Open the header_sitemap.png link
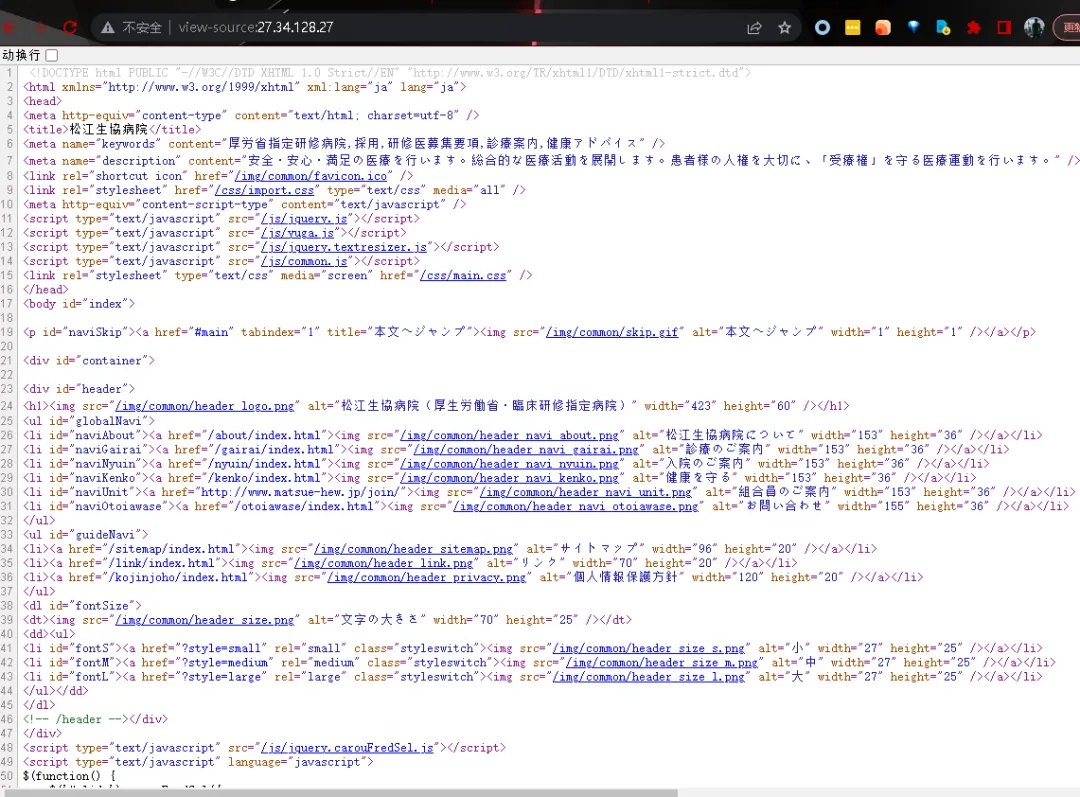Viewport: 1080px width, 797px height. pos(413,549)
